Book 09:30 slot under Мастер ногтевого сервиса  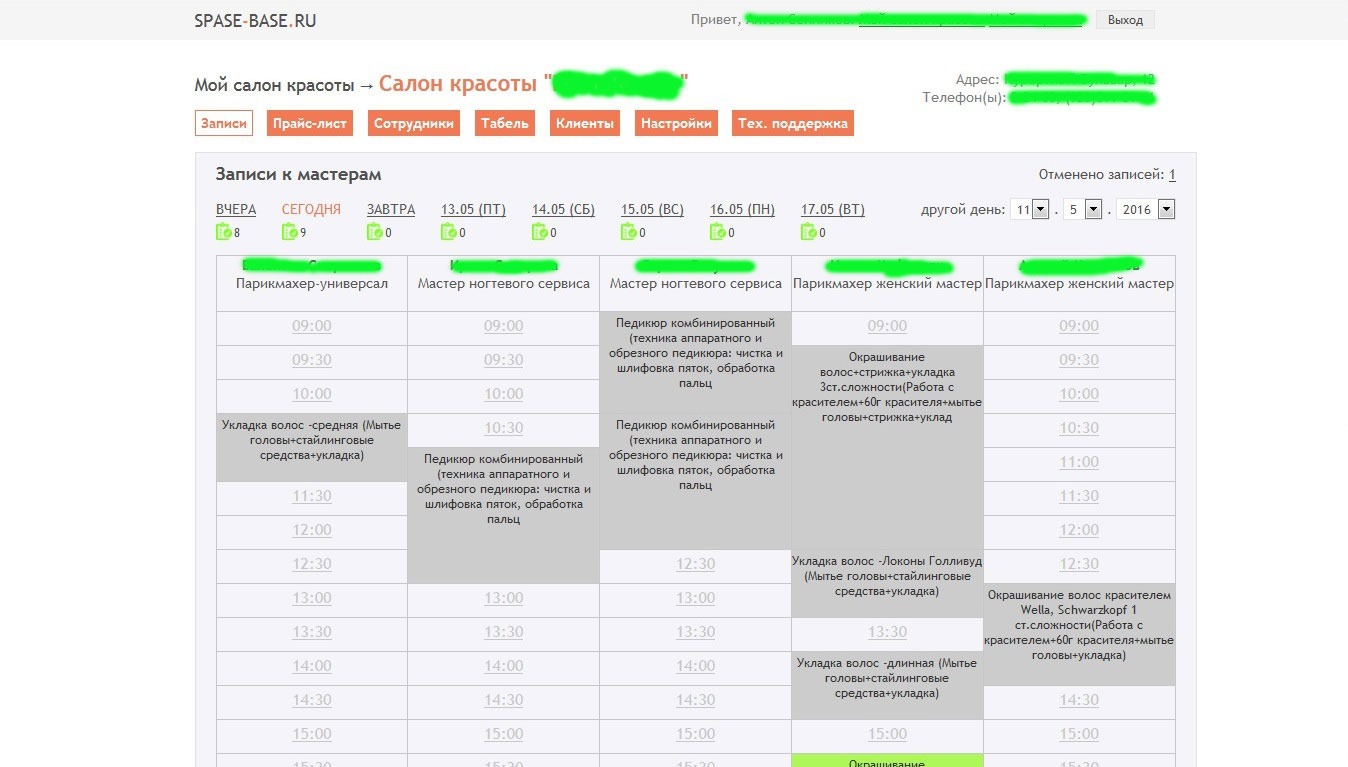[x=504, y=360]
